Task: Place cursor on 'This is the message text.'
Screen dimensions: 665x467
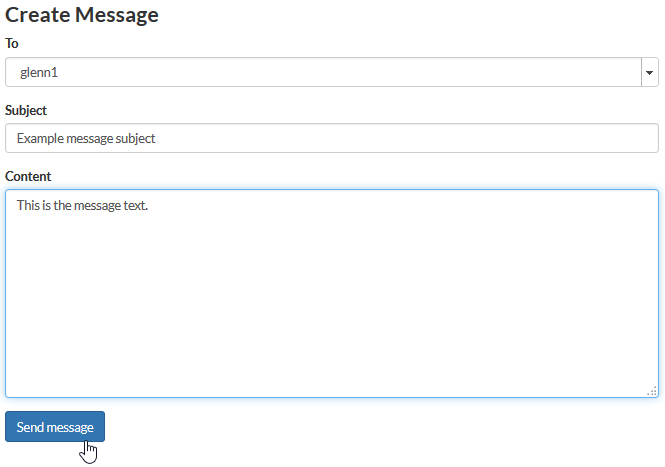Action: click(82, 205)
